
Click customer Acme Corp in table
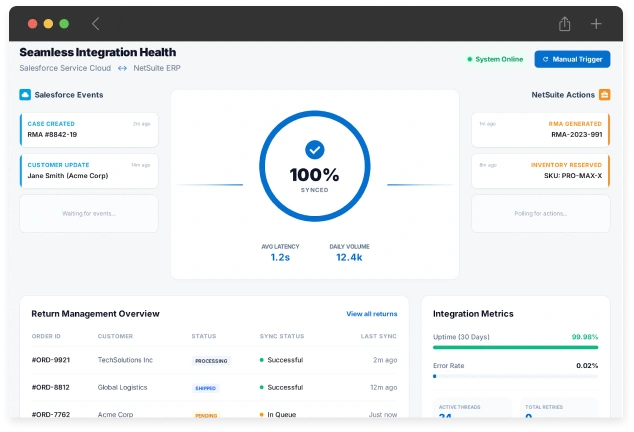tap(115, 415)
